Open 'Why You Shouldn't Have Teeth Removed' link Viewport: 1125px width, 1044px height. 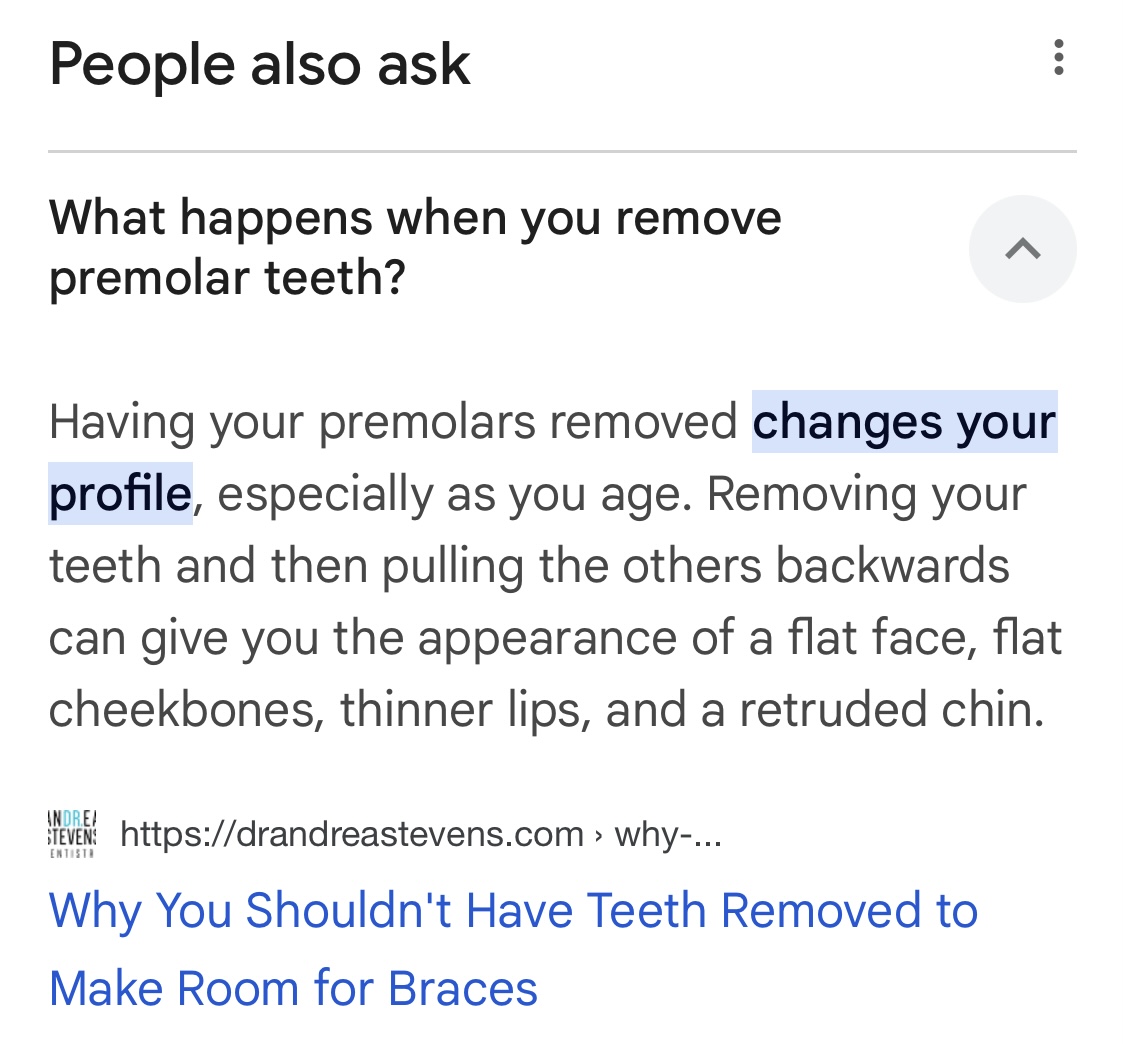pyautogui.click(x=513, y=911)
